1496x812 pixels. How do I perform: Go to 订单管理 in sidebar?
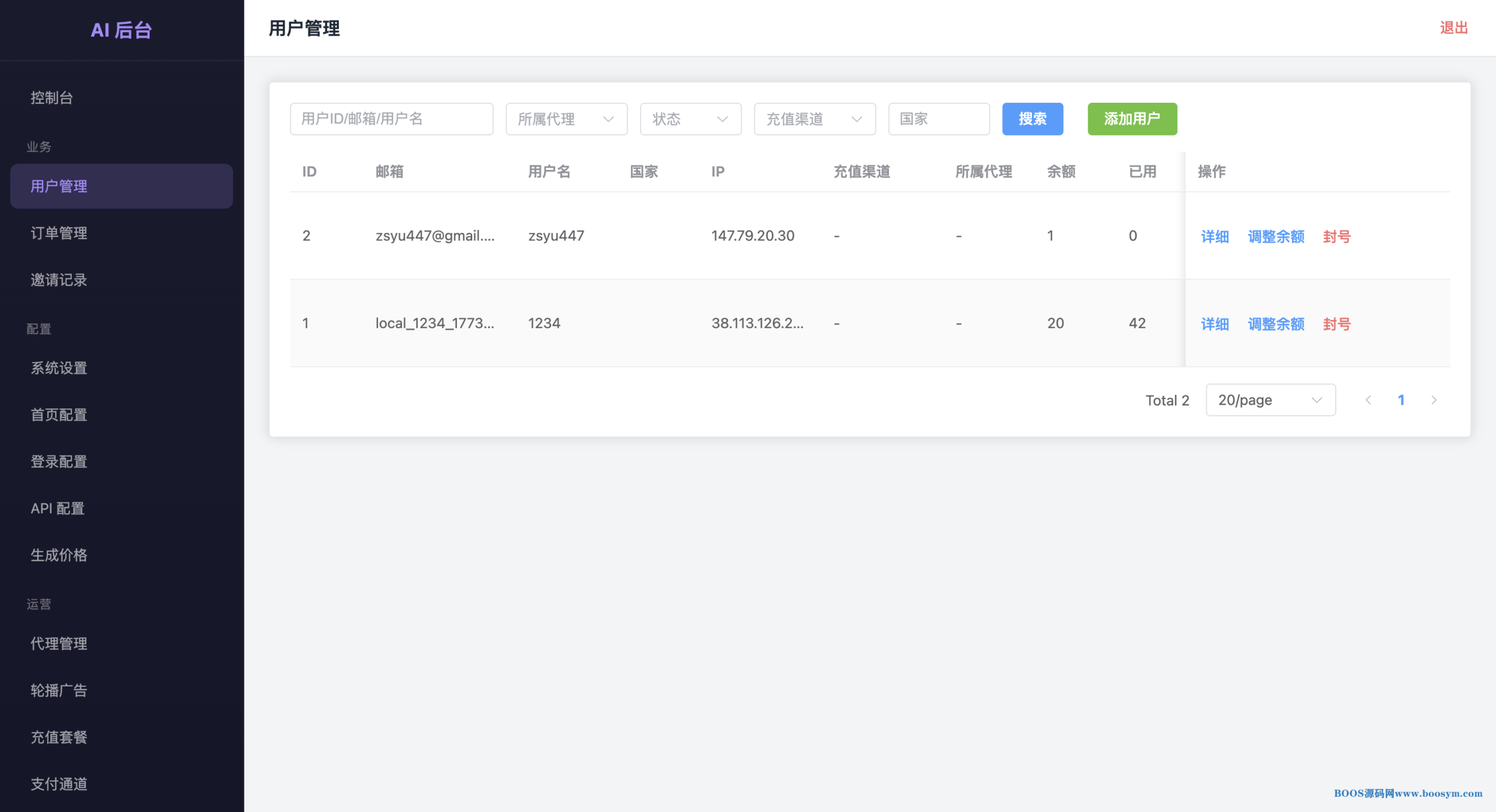click(59, 233)
